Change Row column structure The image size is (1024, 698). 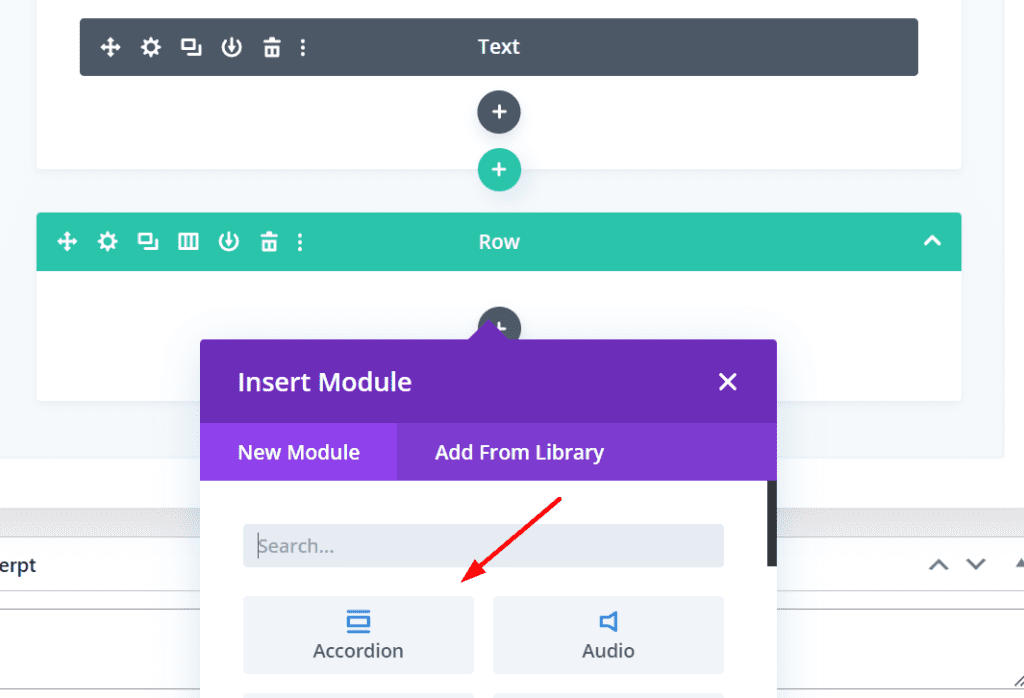point(188,242)
